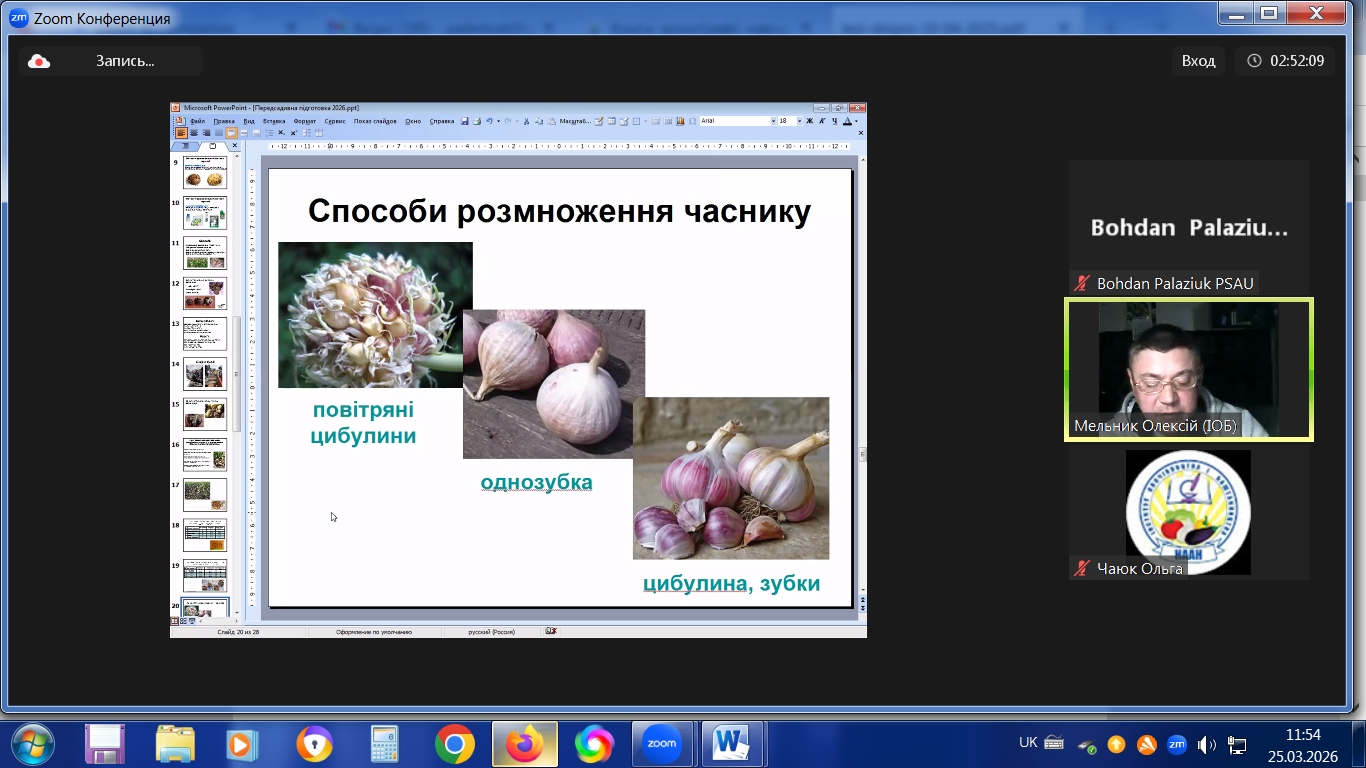The height and width of the screenshot is (768, 1366).
Task: Open the Показ слайдов menu
Action: [375, 121]
